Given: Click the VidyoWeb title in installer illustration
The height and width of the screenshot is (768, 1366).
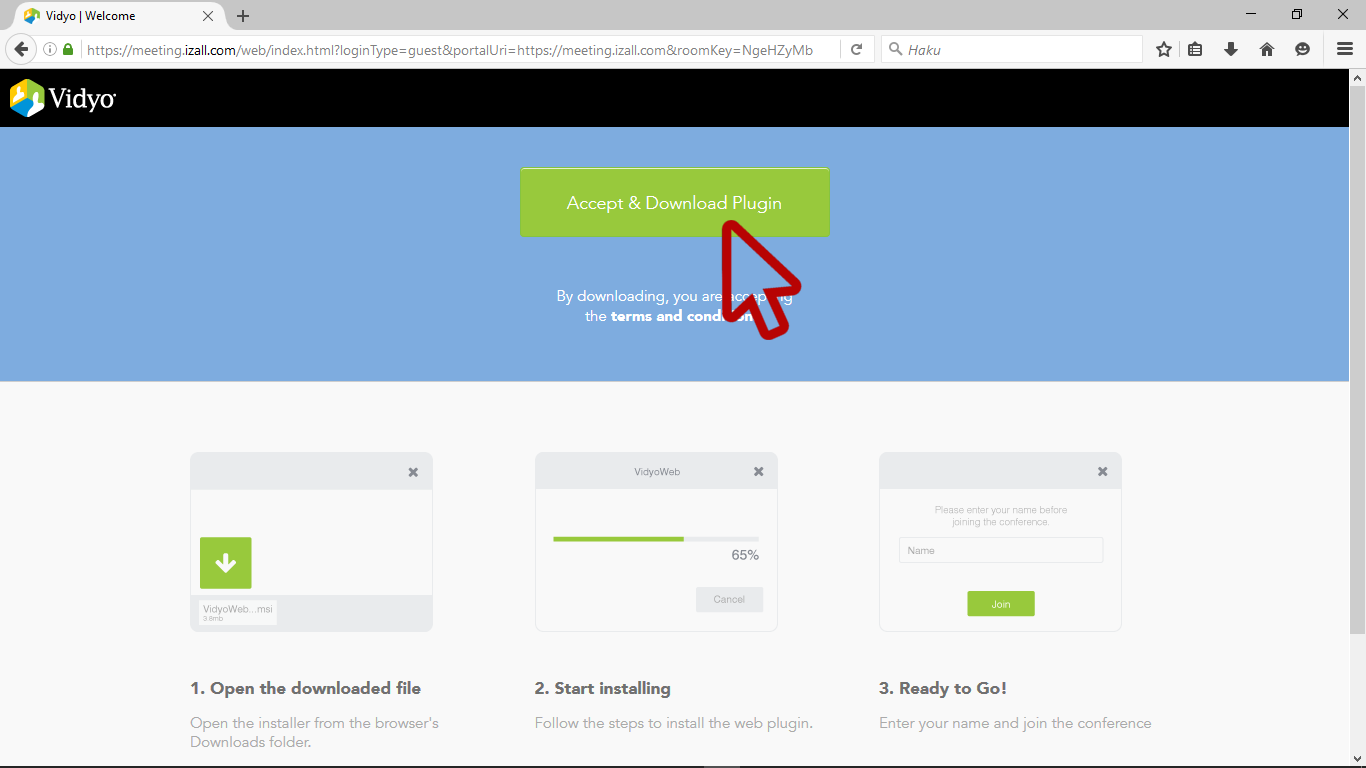Looking at the screenshot, I should (x=657, y=471).
